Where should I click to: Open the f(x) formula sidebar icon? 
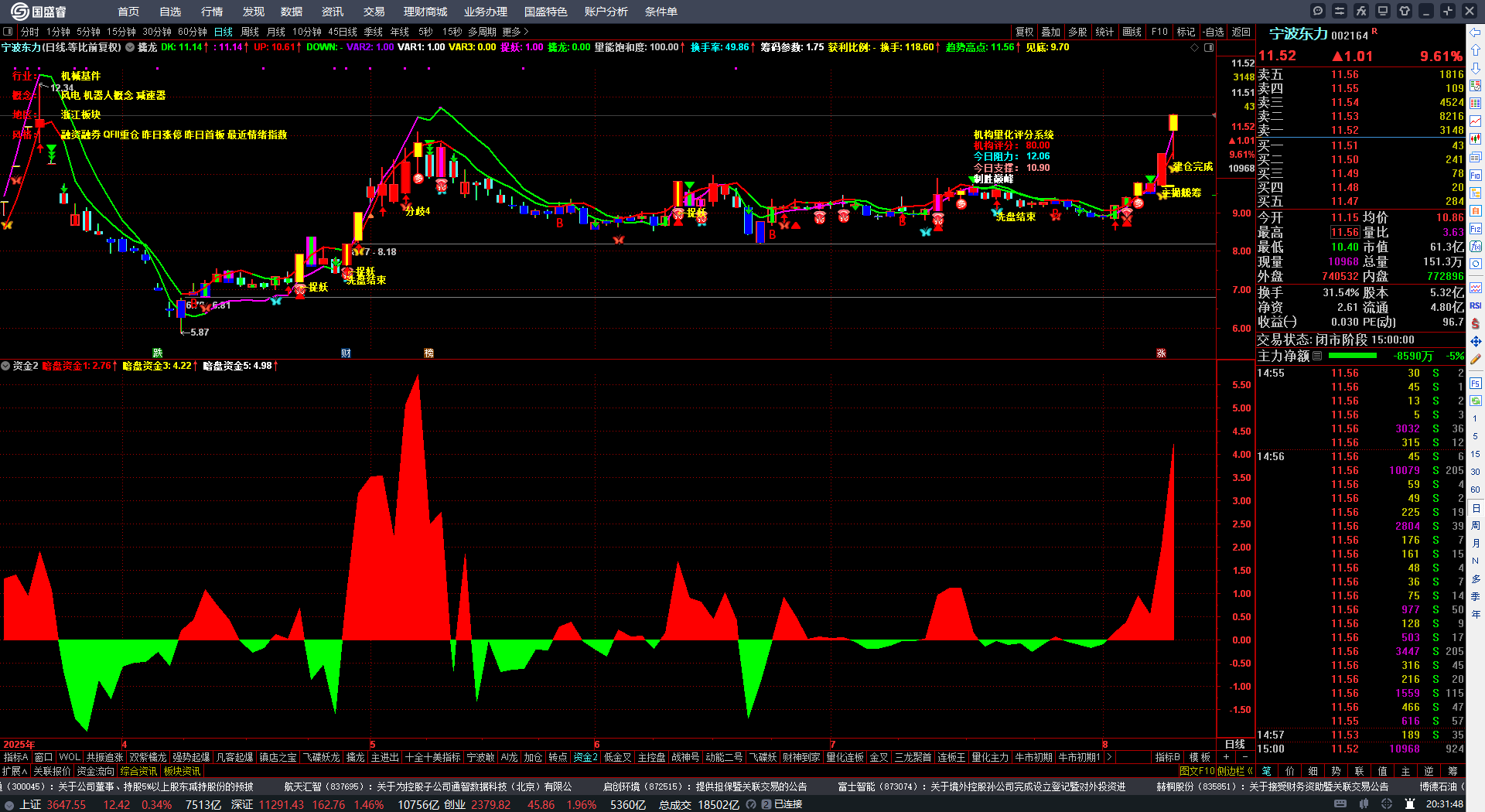coord(1476,247)
